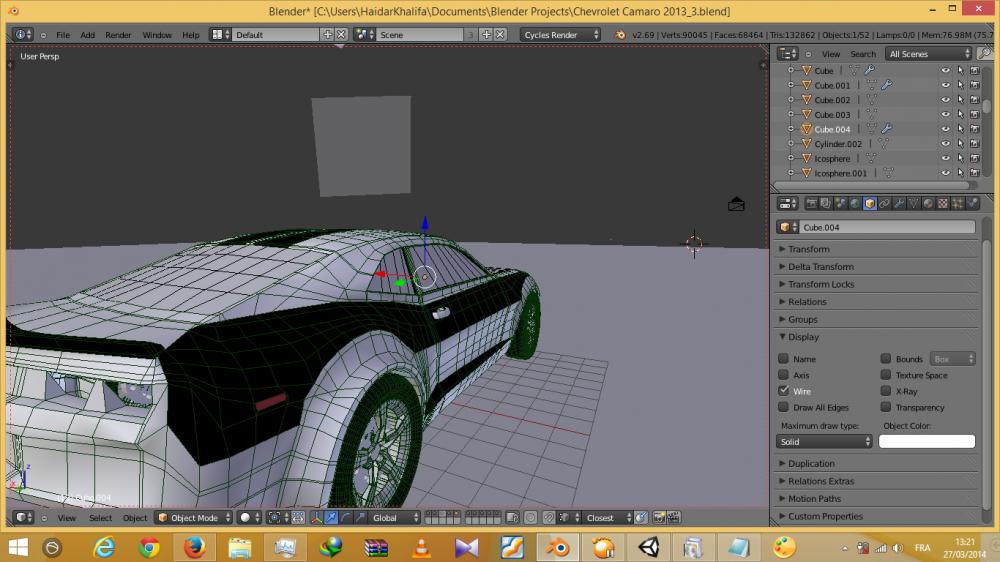
Task: Open the File menu
Action: [63, 35]
